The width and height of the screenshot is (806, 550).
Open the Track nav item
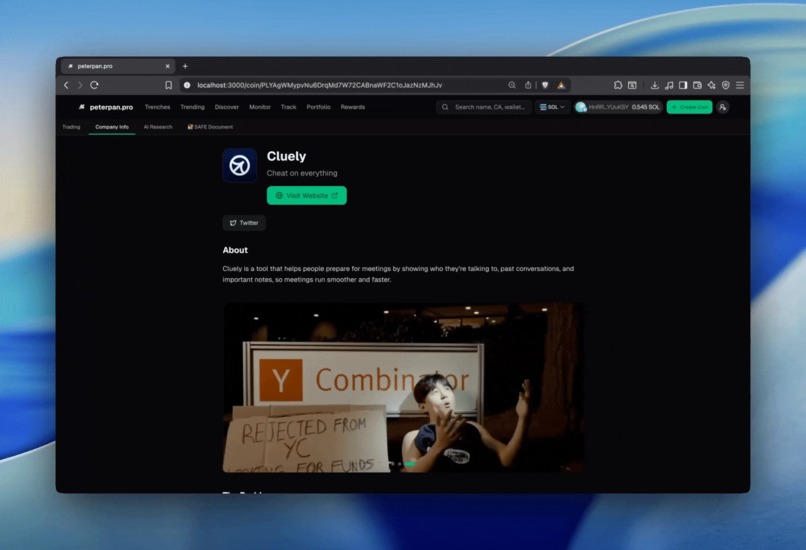(288, 107)
